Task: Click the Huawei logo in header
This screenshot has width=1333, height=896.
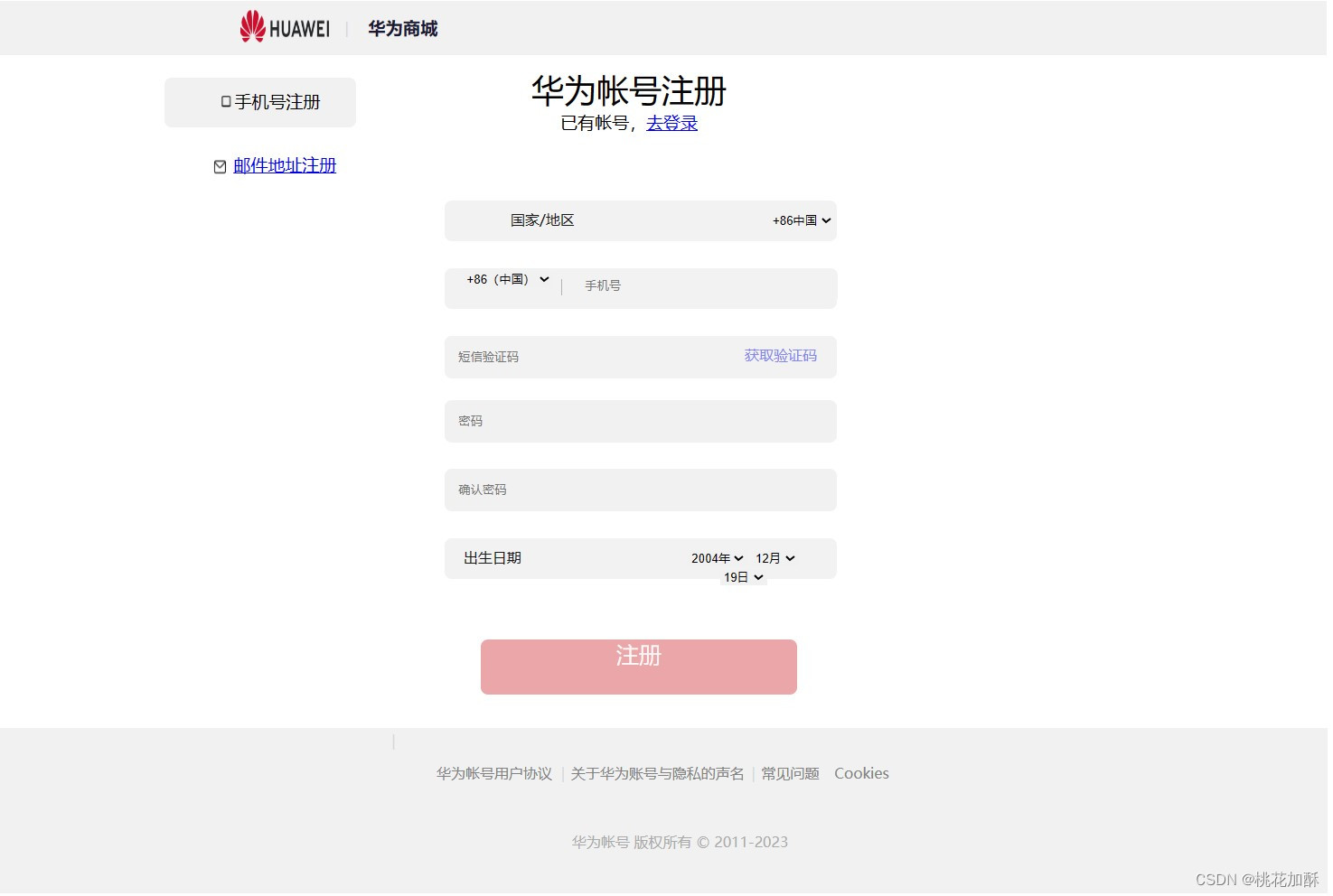Action: coord(285,27)
